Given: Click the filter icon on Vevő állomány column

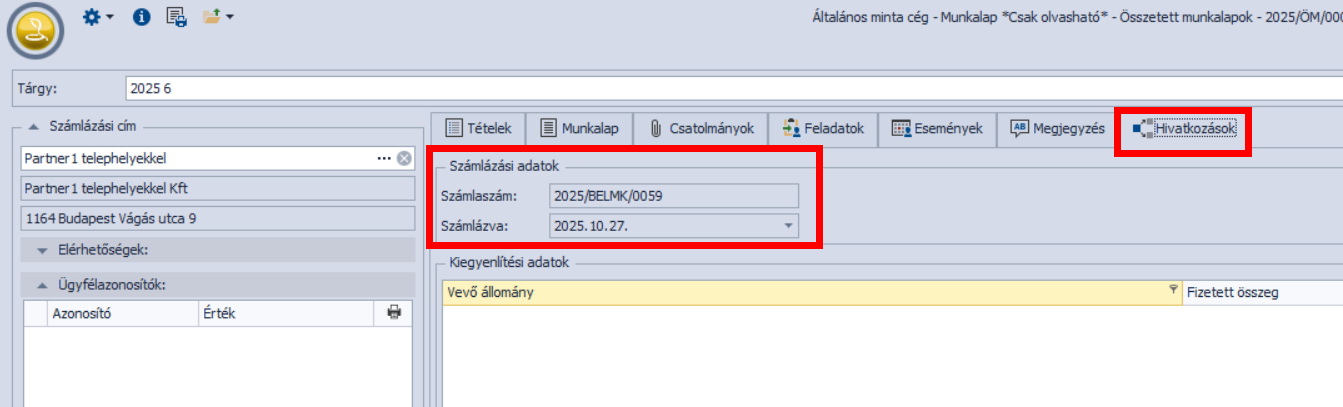Looking at the screenshot, I should [x=1173, y=289].
